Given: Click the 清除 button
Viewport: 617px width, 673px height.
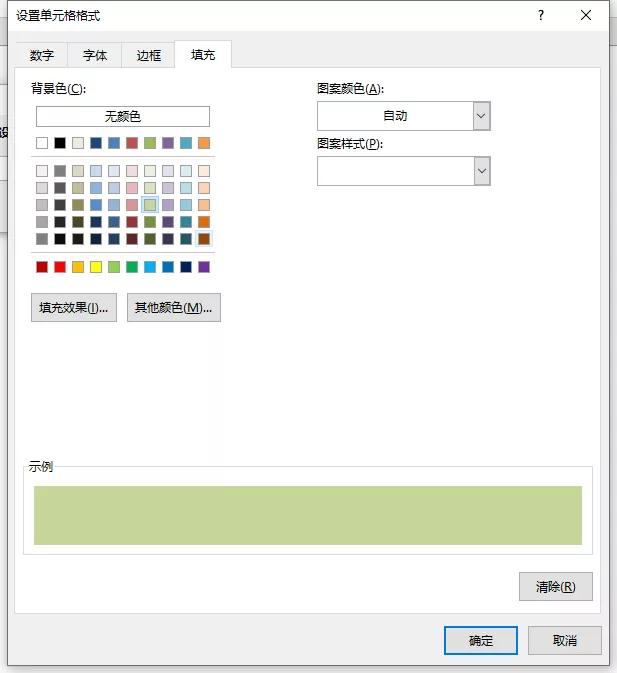Looking at the screenshot, I should coord(556,586).
